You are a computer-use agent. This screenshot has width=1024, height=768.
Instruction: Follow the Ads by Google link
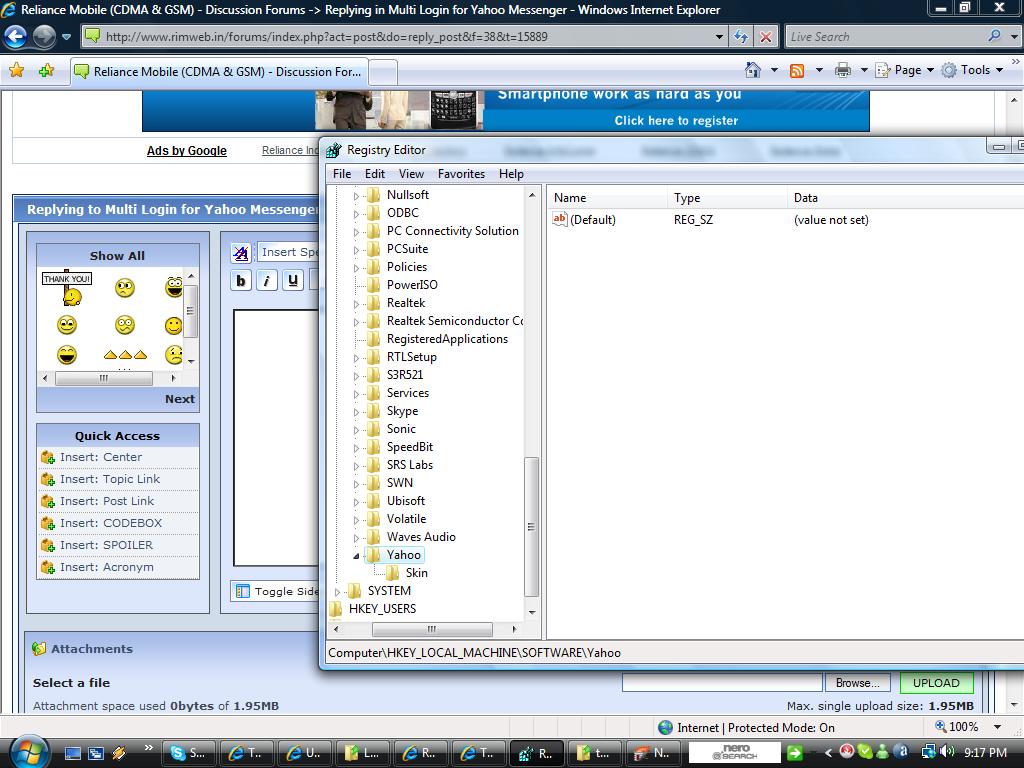tap(187, 151)
